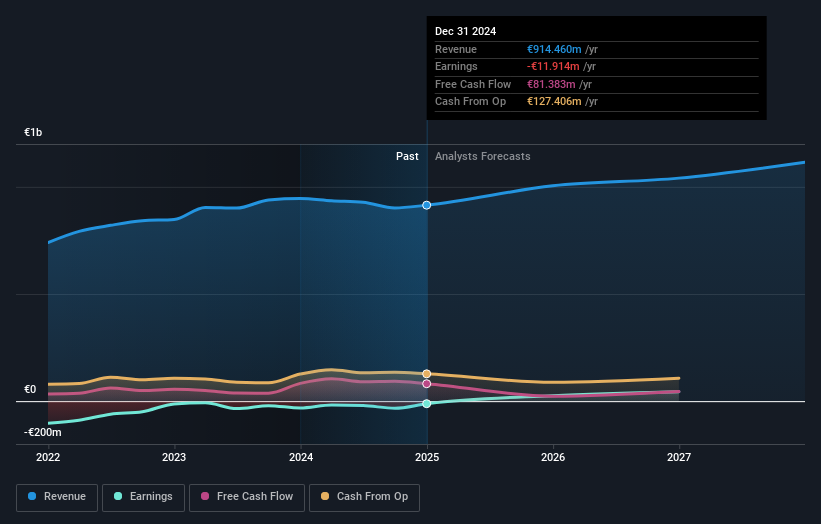Click the €0 y-axis label
Screen dimensions: 821x524
click(30, 389)
